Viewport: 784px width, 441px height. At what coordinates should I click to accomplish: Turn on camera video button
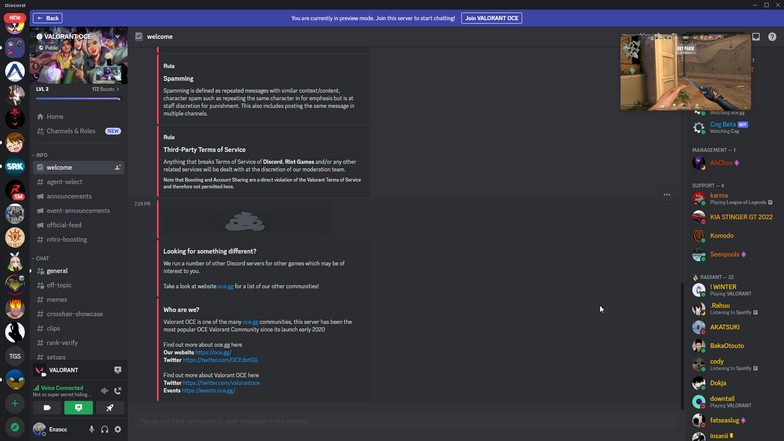47,408
